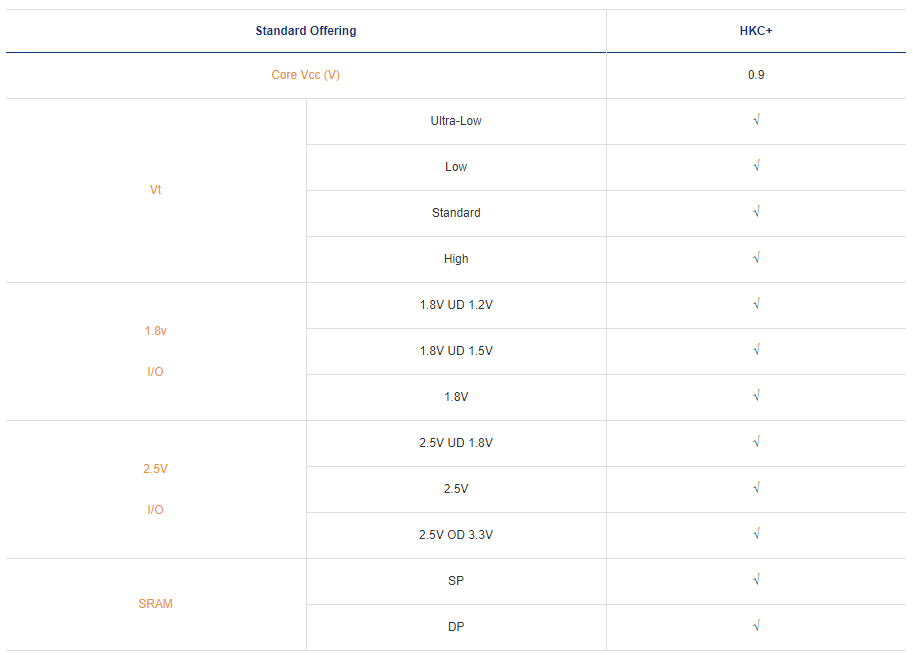
Task: Click the check mark for DP SRAM
Action: point(756,627)
